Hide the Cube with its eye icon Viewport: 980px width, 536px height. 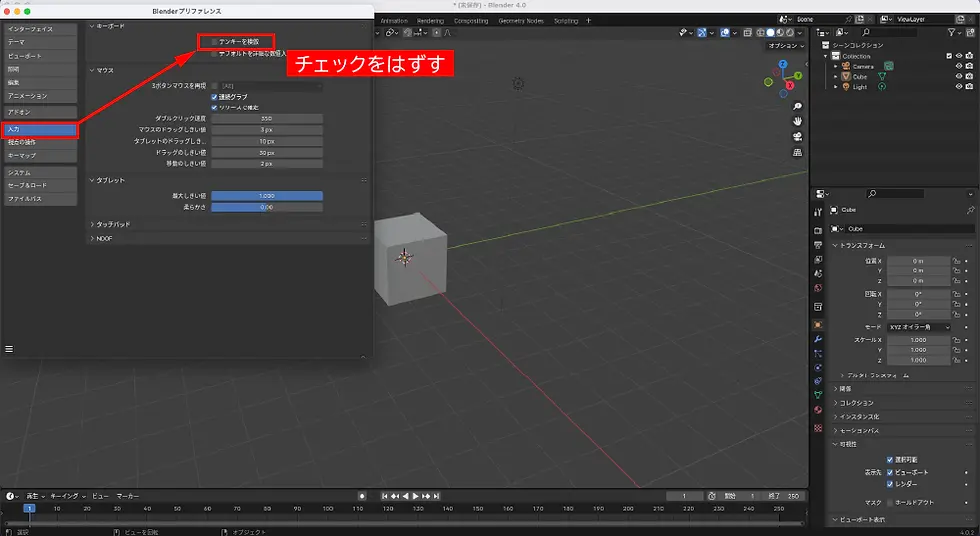959,76
